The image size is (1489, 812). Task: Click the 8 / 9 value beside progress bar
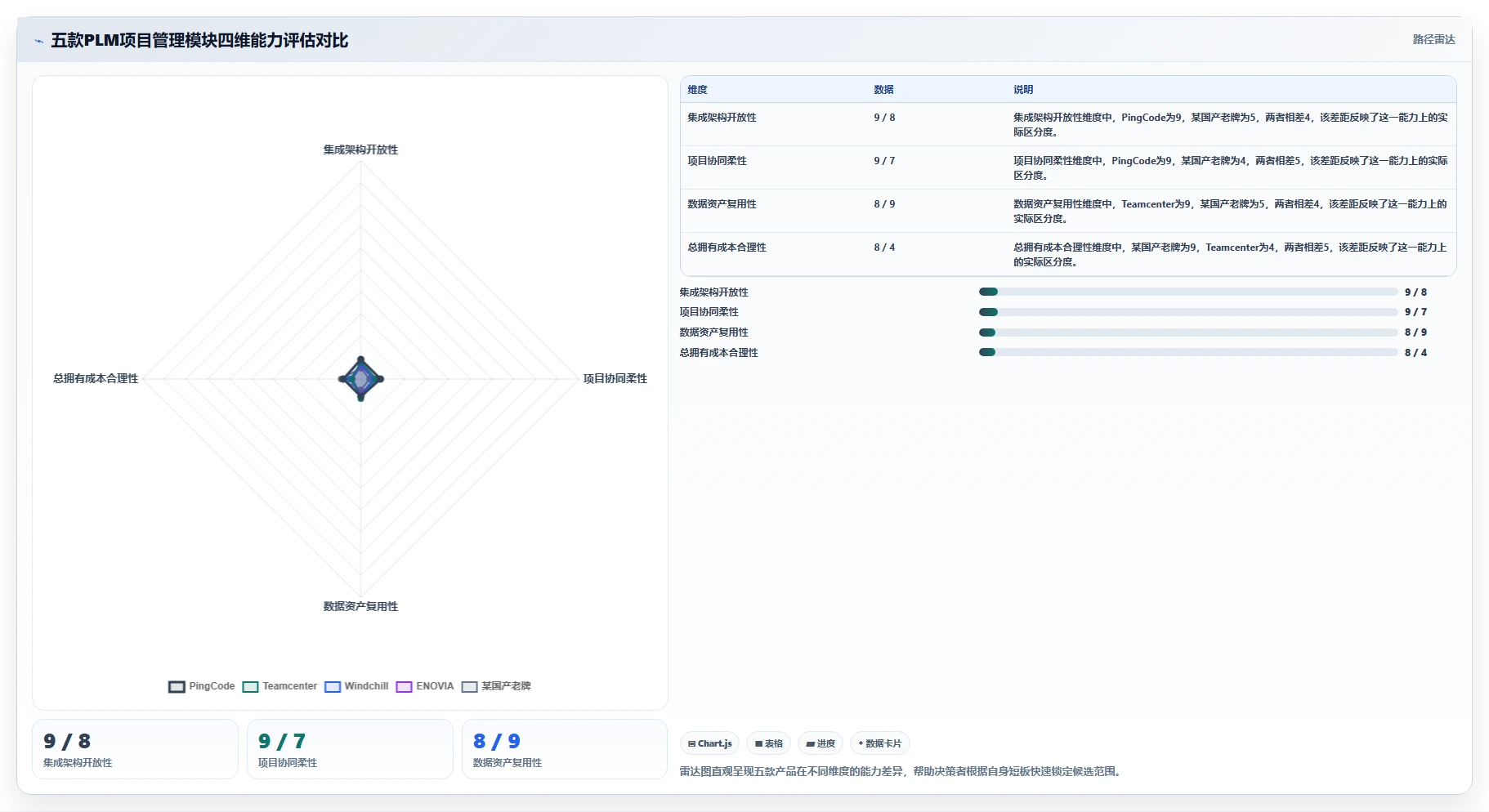(1415, 332)
